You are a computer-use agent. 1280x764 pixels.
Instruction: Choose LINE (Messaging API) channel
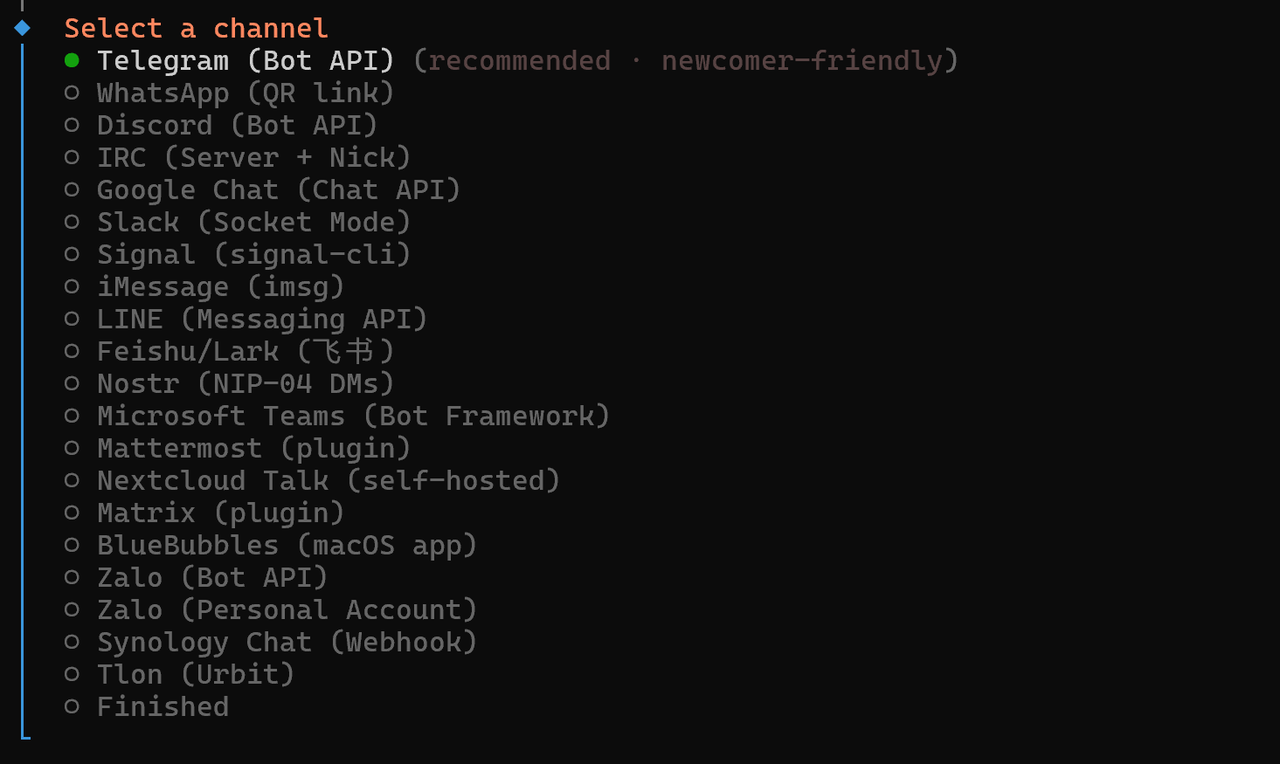(x=72, y=319)
